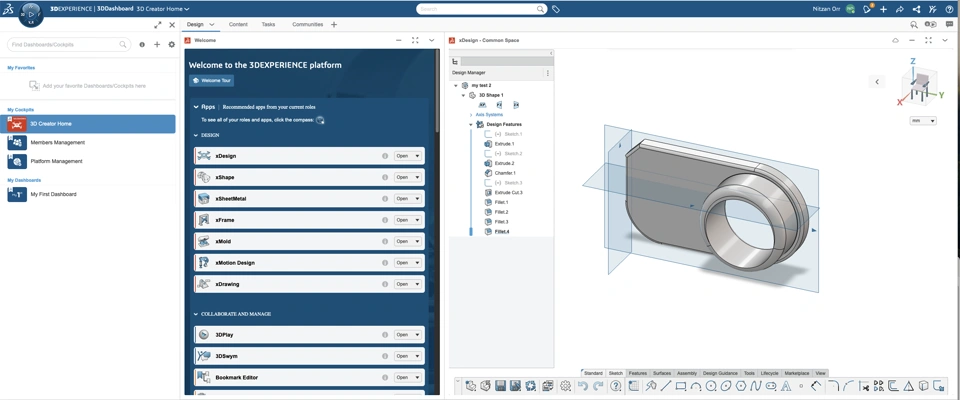Screen dimensions: 960x400
Task: Expand the Axis Systems node
Action: 471,115
